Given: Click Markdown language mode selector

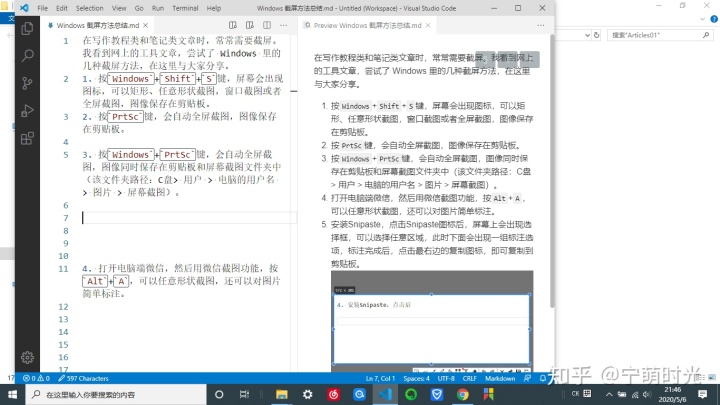Looking at the screenshot, I should point(500,378).
